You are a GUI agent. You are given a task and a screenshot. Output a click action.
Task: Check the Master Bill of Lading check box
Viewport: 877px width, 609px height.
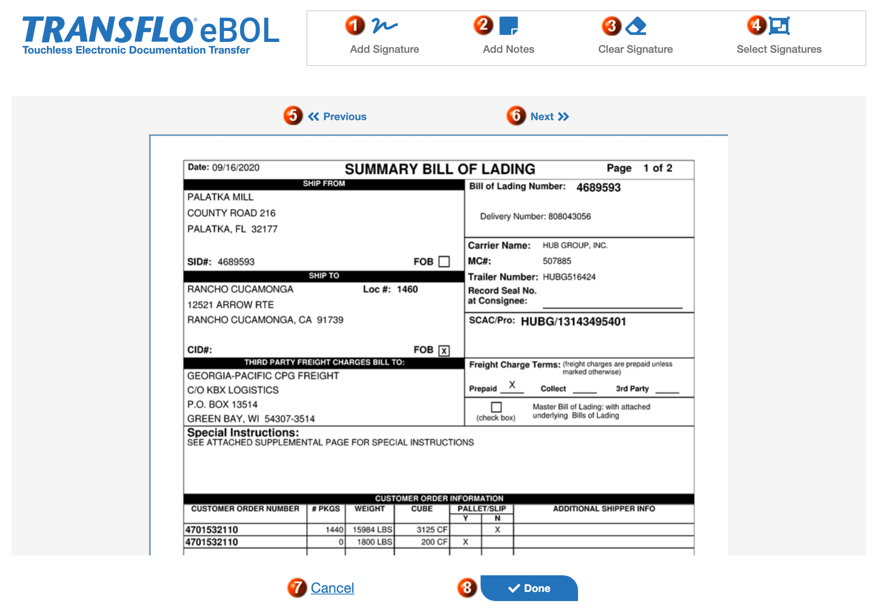click(x=496, y=407)
